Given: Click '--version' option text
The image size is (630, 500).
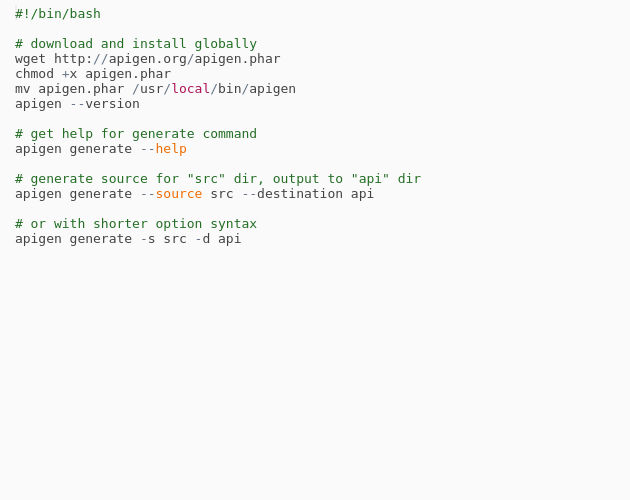Looking at the screenshot, I should 105,104.
